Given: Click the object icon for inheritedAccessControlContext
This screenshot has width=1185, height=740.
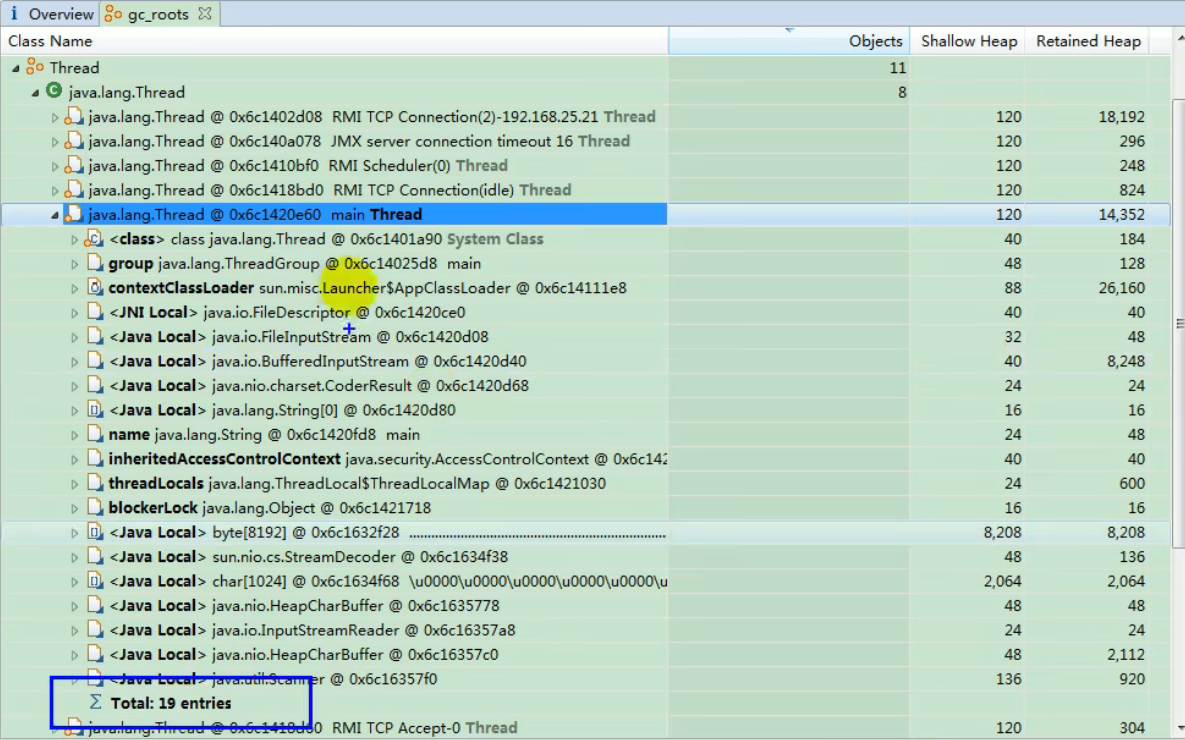Looking at the screenshot, I should (94, 458).
